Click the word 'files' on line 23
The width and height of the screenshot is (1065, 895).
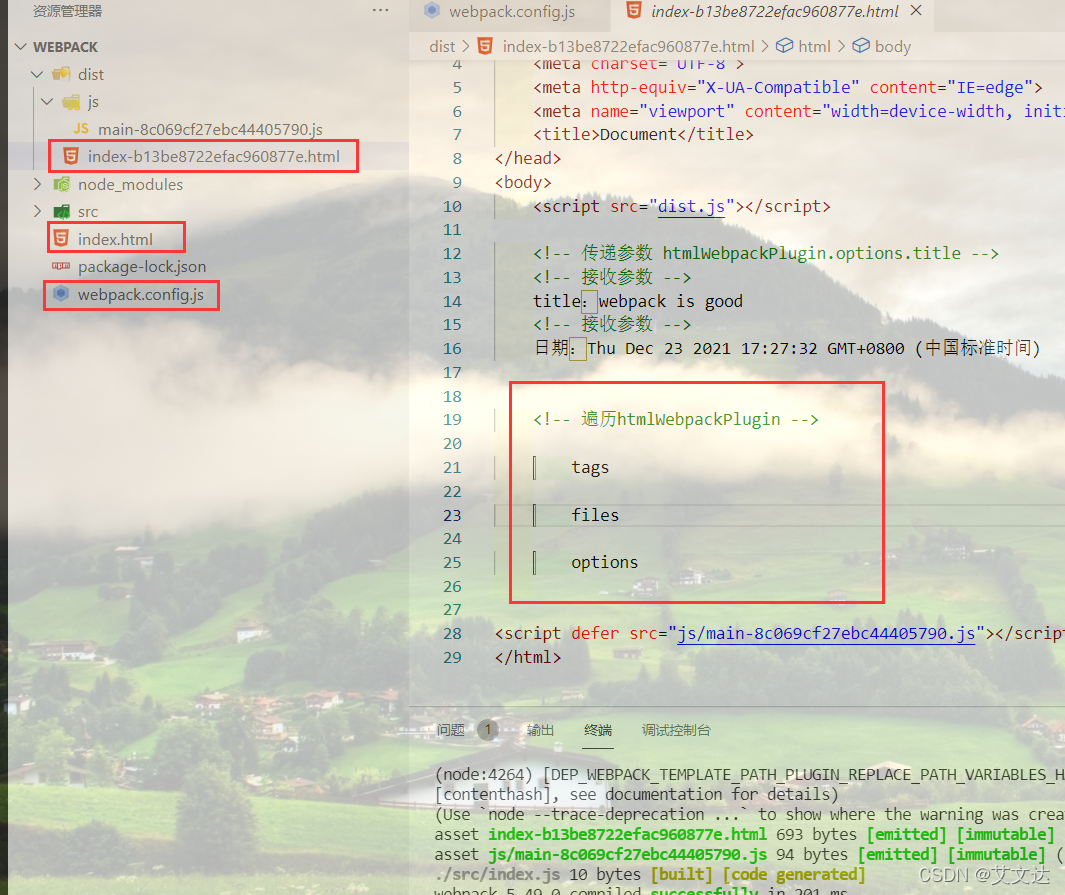coord(595,515)
